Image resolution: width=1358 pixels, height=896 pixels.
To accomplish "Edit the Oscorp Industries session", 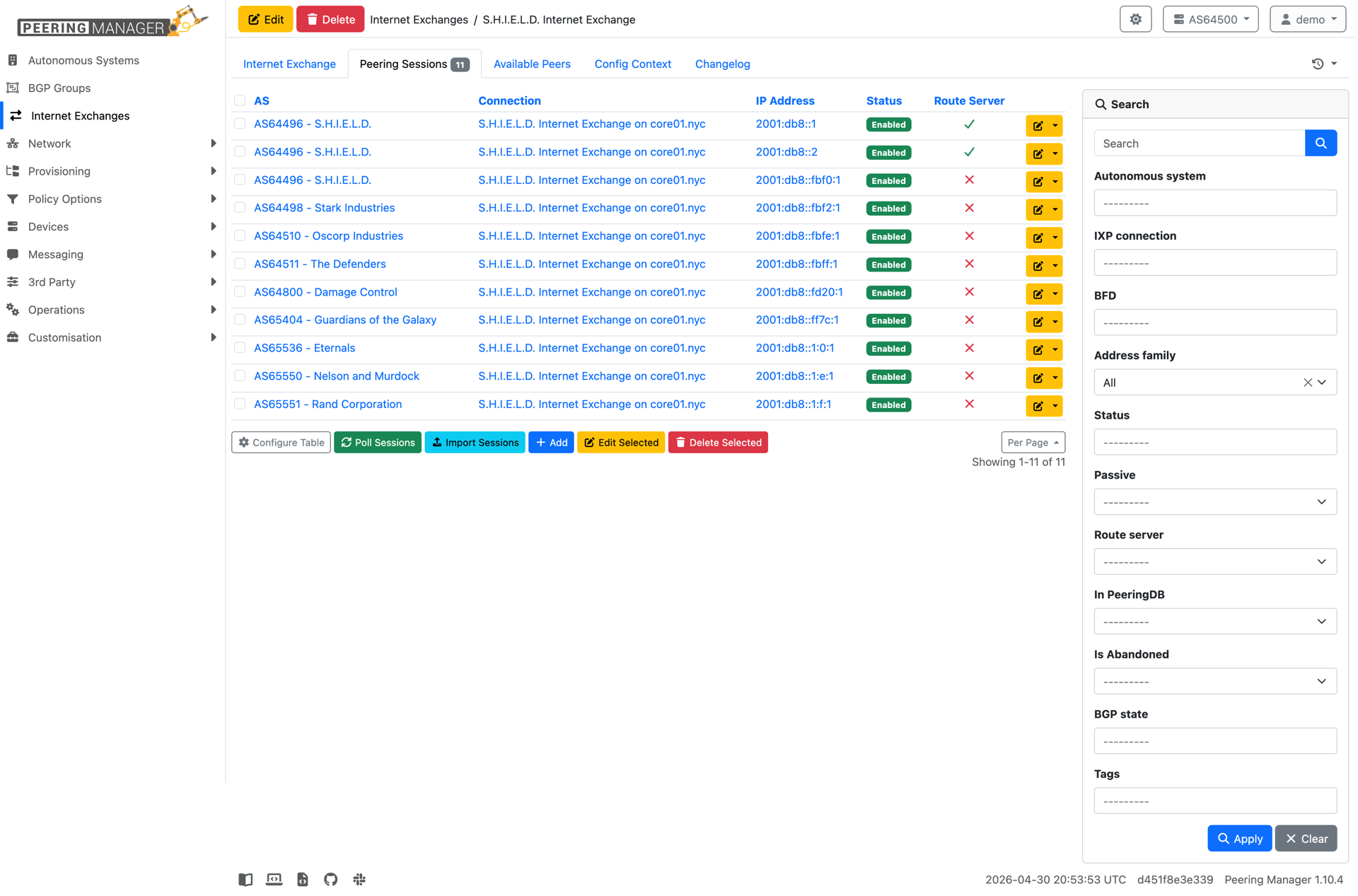I will tap(1037, 238).
